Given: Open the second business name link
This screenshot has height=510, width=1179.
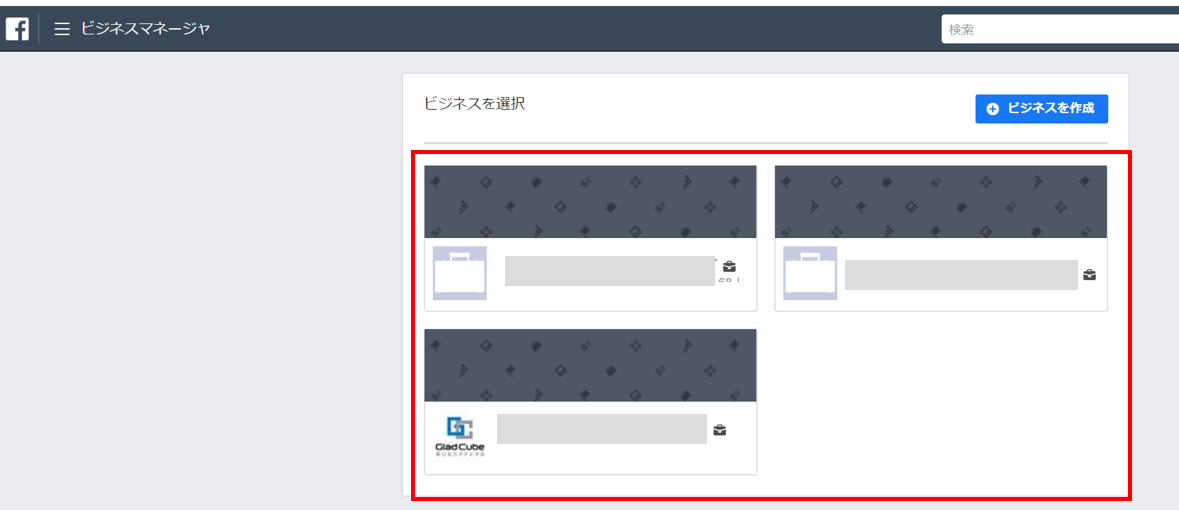Looking at the screenshot, I should [x=961, y=275].
